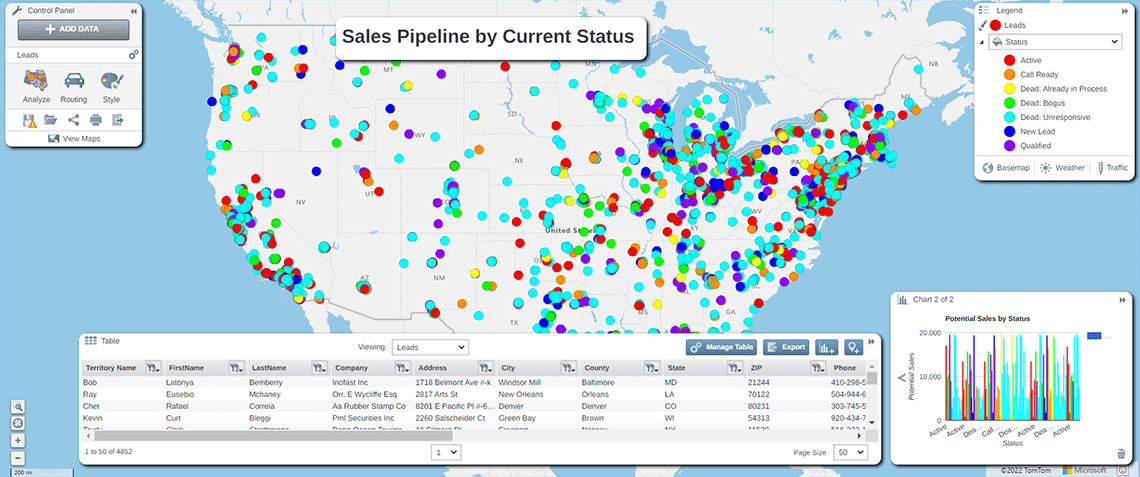
Task: Filter the LastName column
Action: (318, 368)
